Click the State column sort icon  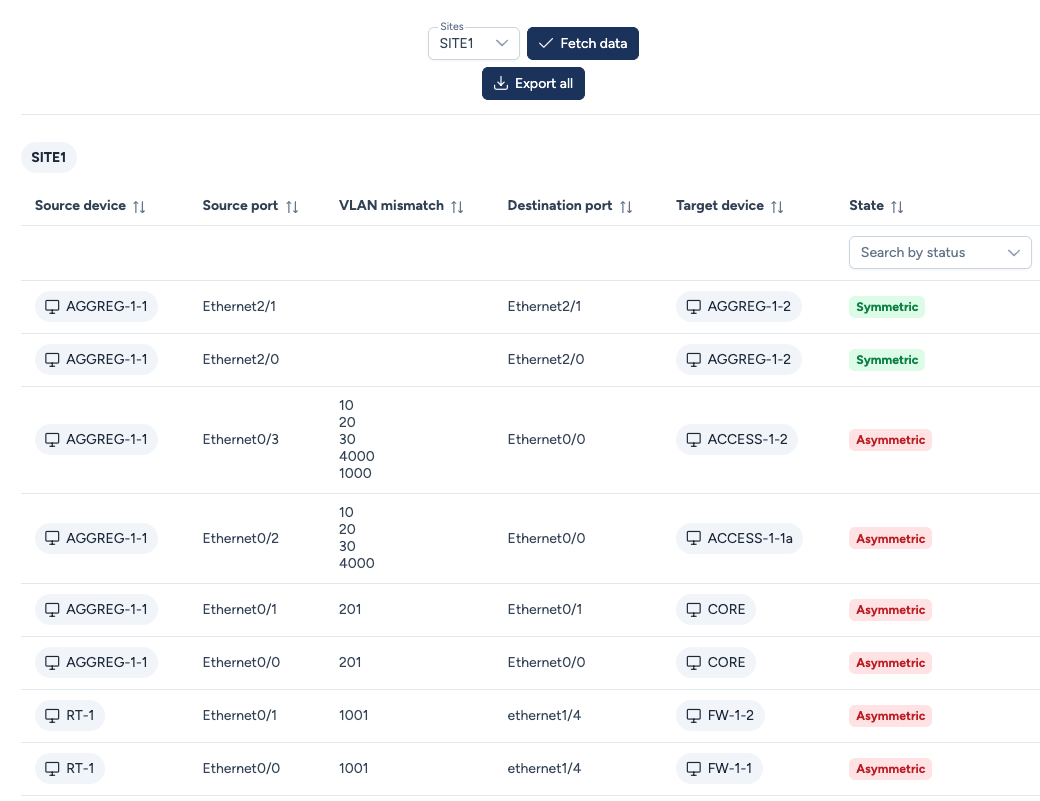pyautogui.click(x=897, y=206)
